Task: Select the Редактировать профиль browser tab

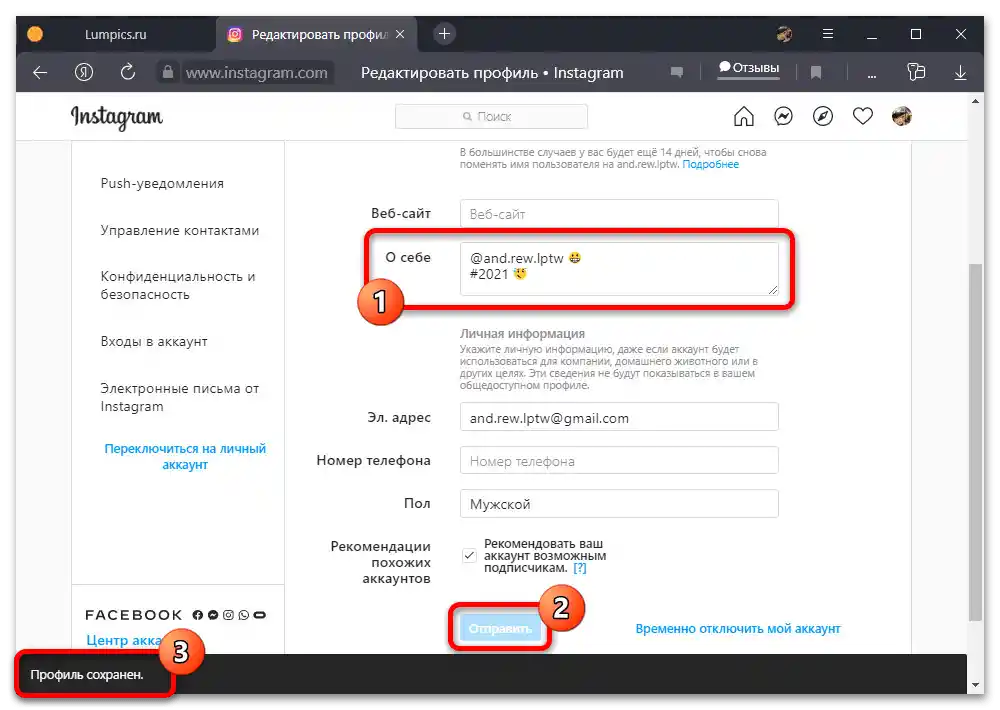Action: 317,34
